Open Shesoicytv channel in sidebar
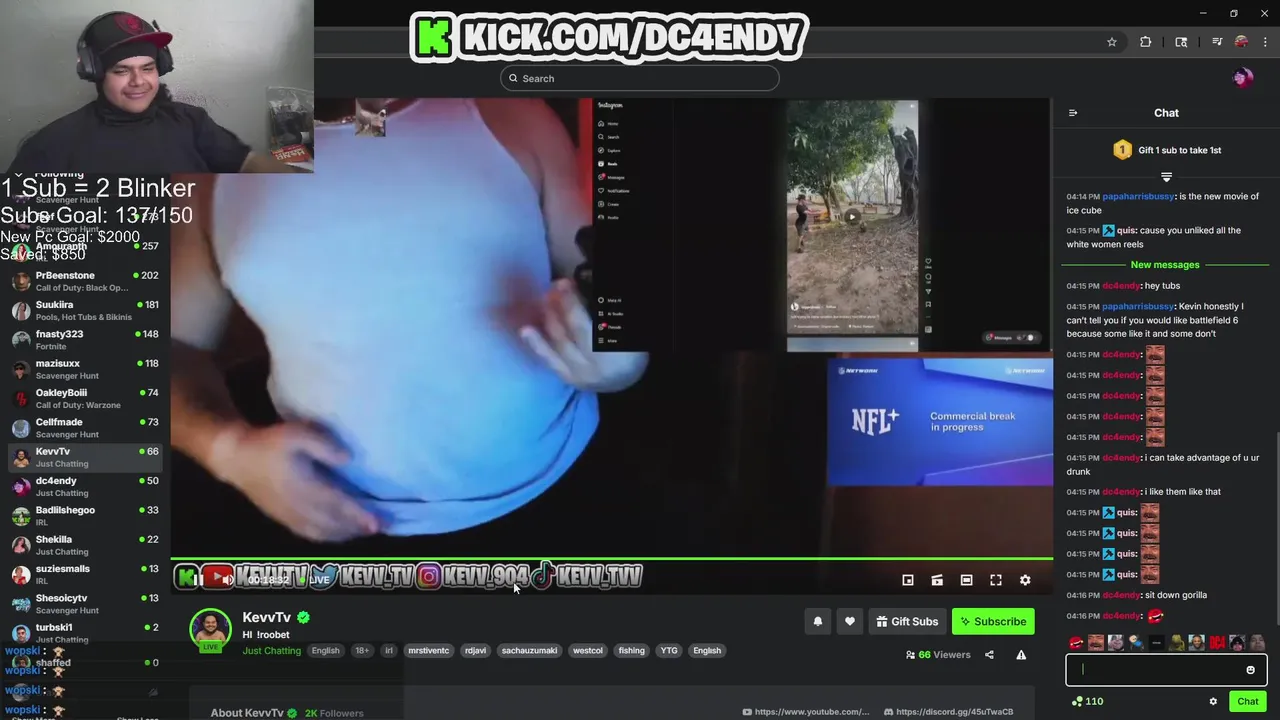This screenshot has height=720, width=1280. pyautogui.click(x=85, y=604)
